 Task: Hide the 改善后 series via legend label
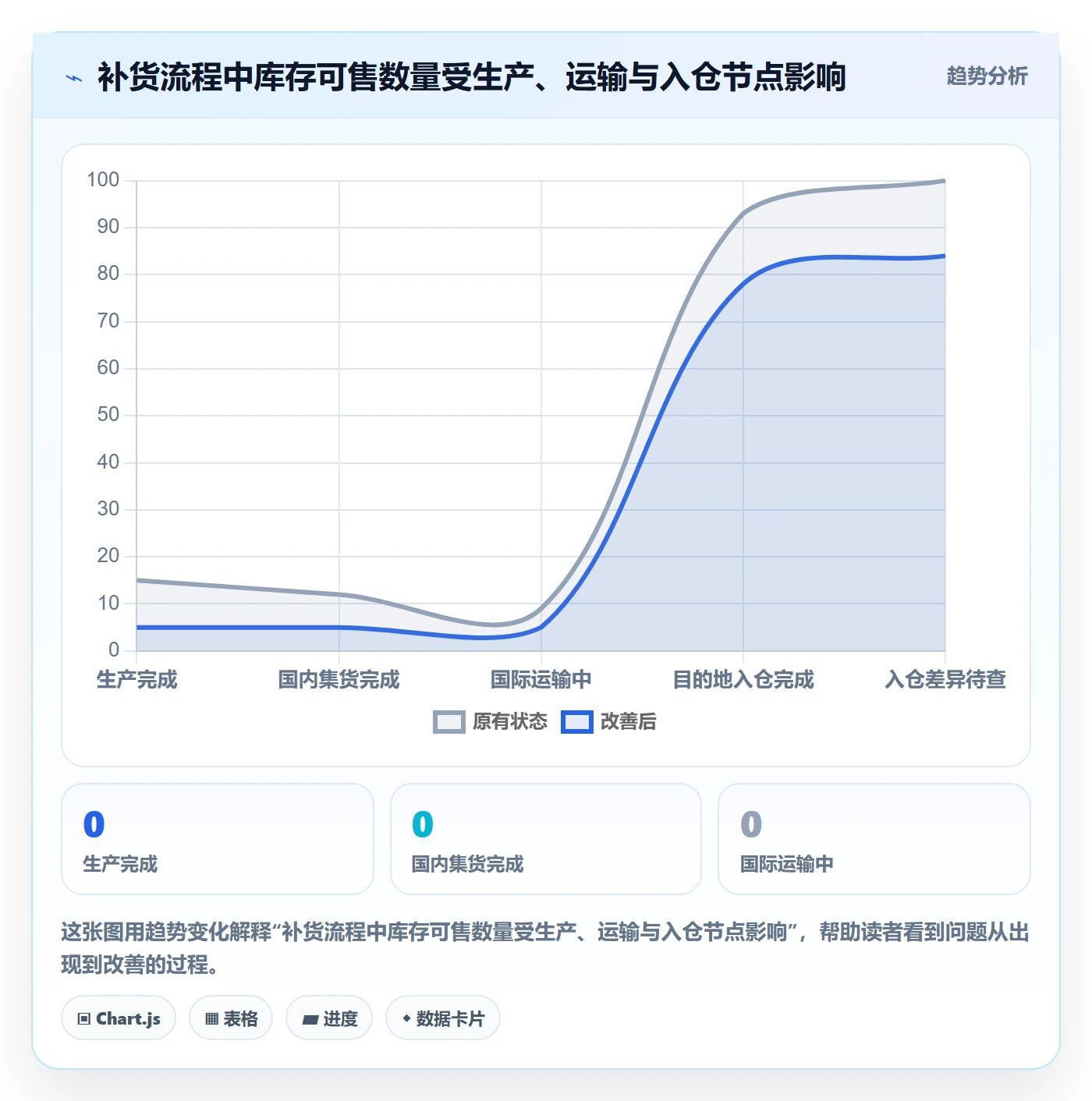(x=629, y=722)
